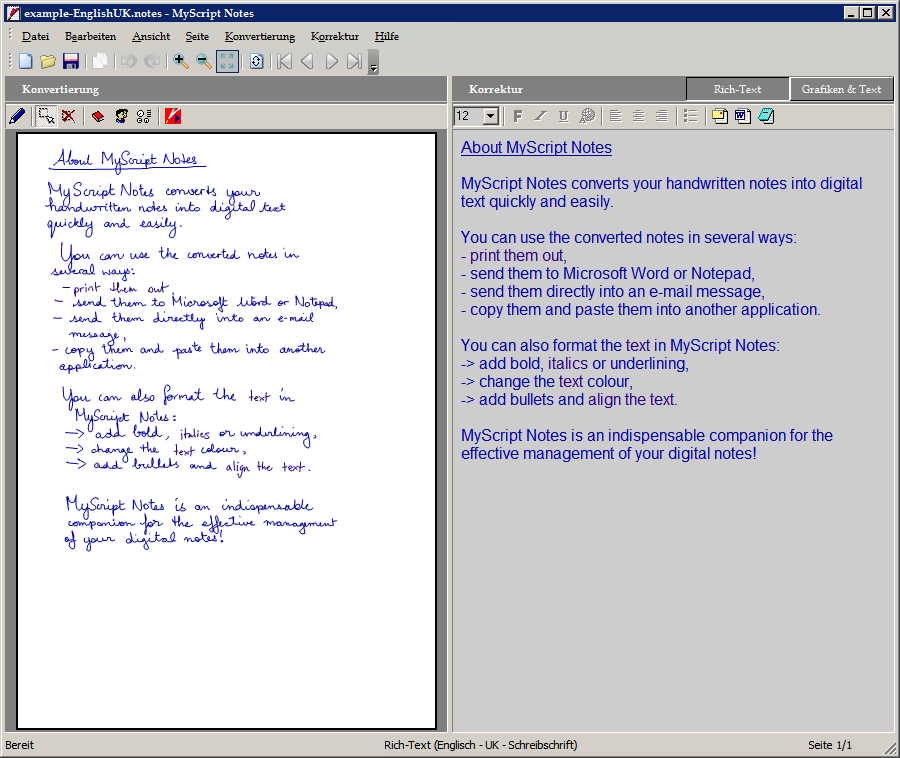Click the delete selection red X icon
The width and height of the screenshot is (900, 758).
point(69,116)
